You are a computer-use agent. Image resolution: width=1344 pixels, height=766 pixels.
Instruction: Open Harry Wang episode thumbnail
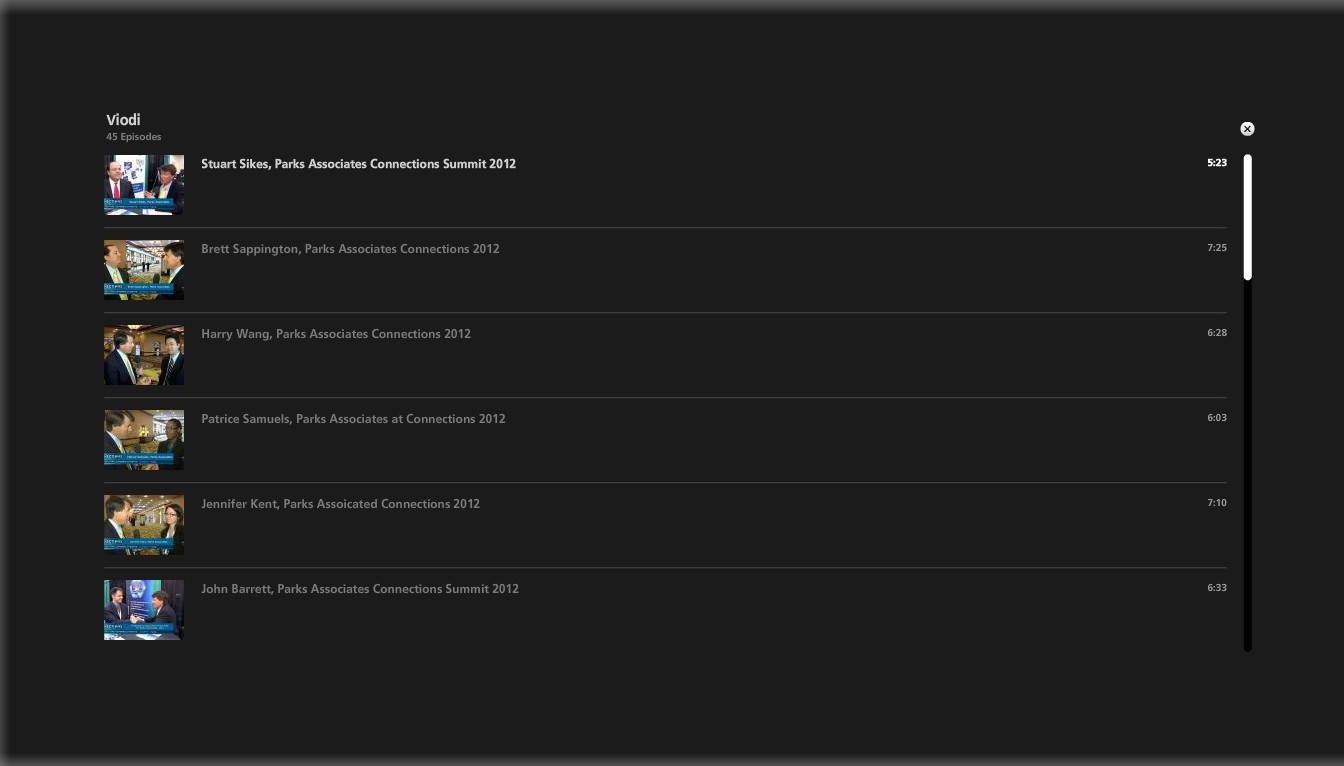point(144,355)
